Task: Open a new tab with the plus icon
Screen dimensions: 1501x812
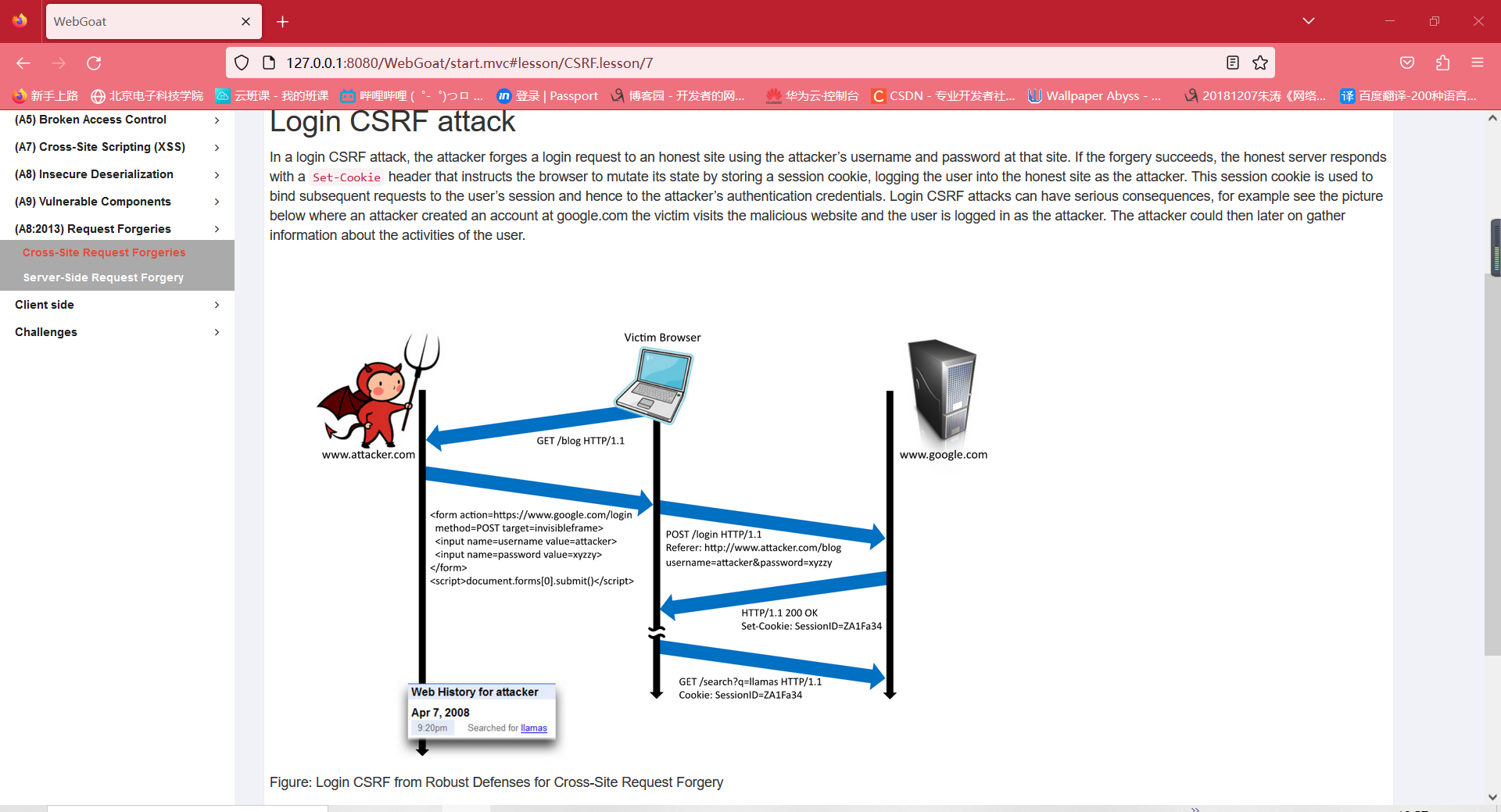Action: tap(283, 22)
